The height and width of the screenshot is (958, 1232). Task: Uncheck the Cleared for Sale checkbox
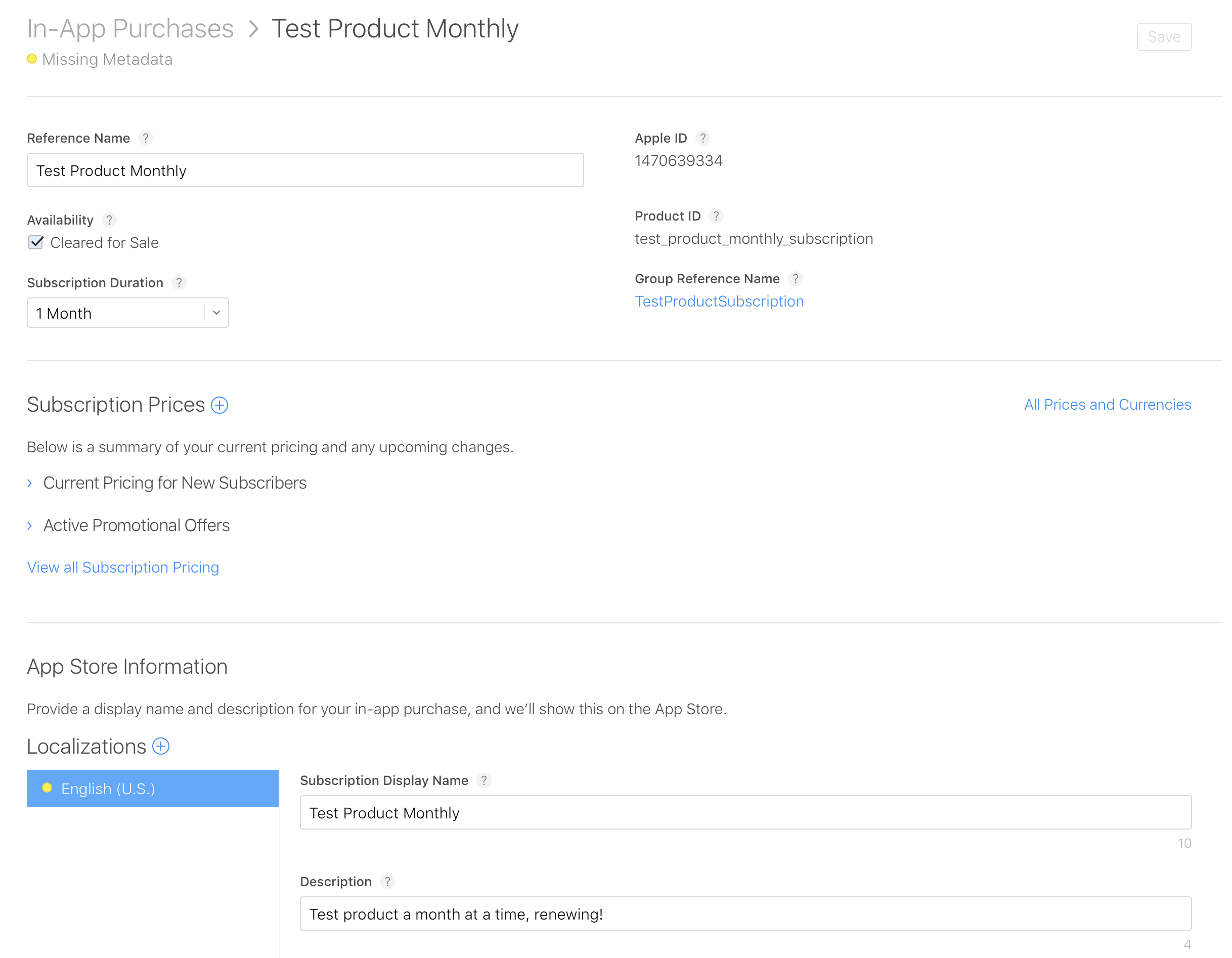click(x=36, y=243)
